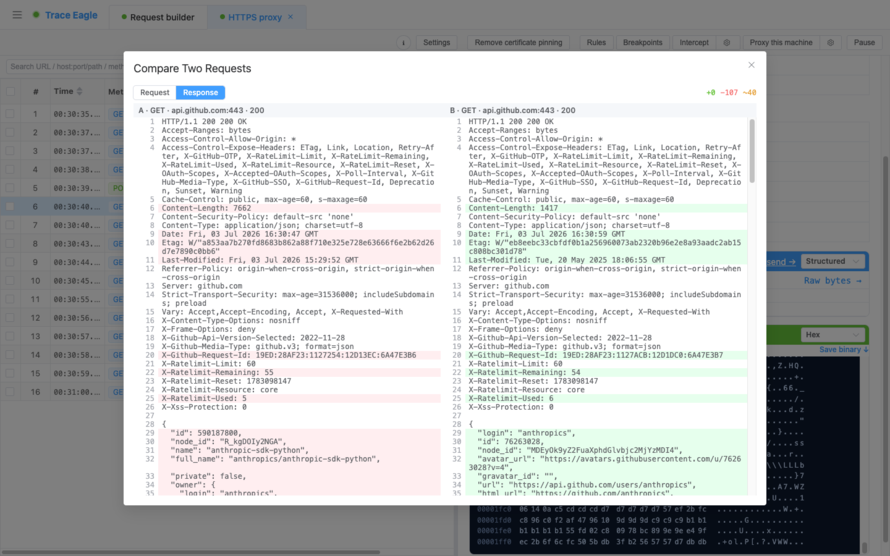Close the HTTPS proxy tab
The image size is (890, 556).
291,17
